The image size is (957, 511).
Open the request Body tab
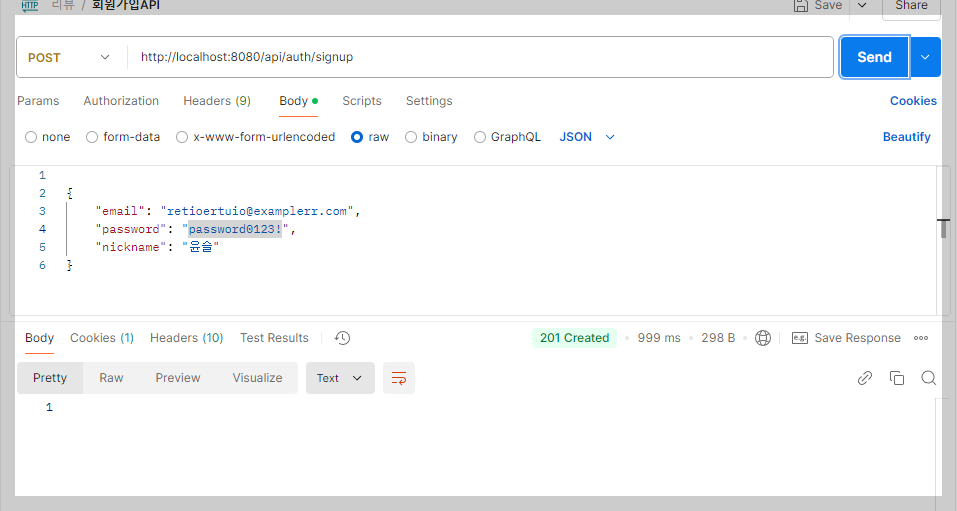(298, 101)
